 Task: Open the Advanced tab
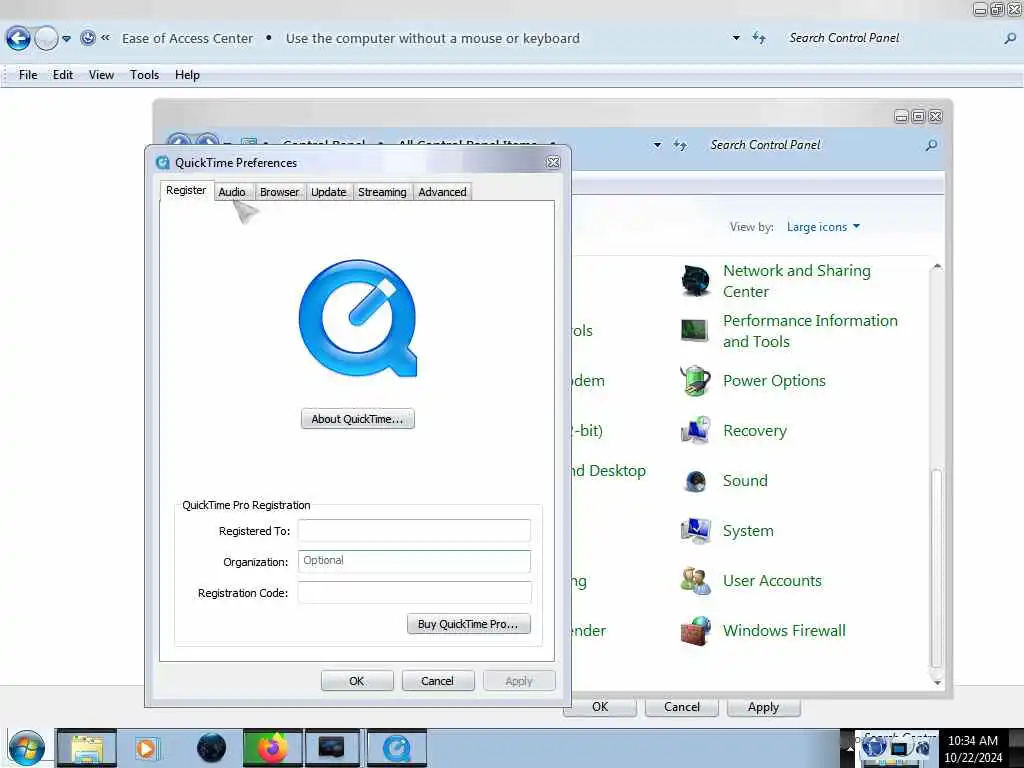point(442,192)
